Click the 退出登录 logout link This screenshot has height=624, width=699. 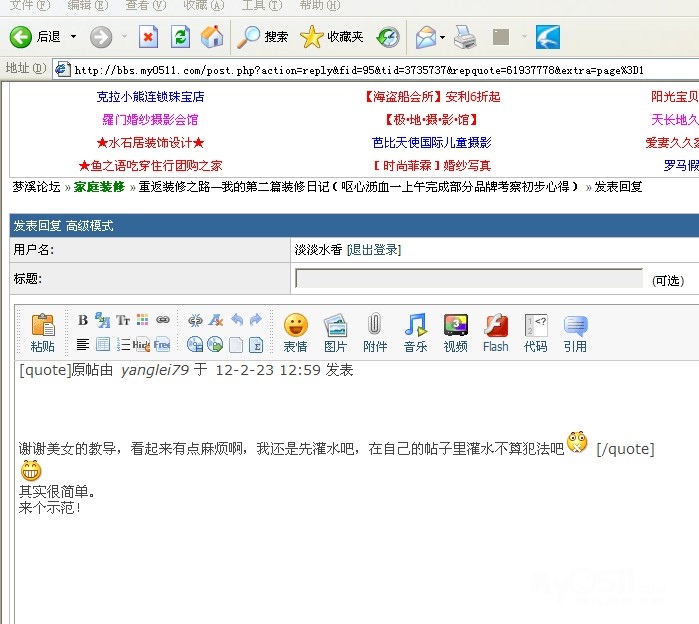pyautogui.click(x=373, y=249)
